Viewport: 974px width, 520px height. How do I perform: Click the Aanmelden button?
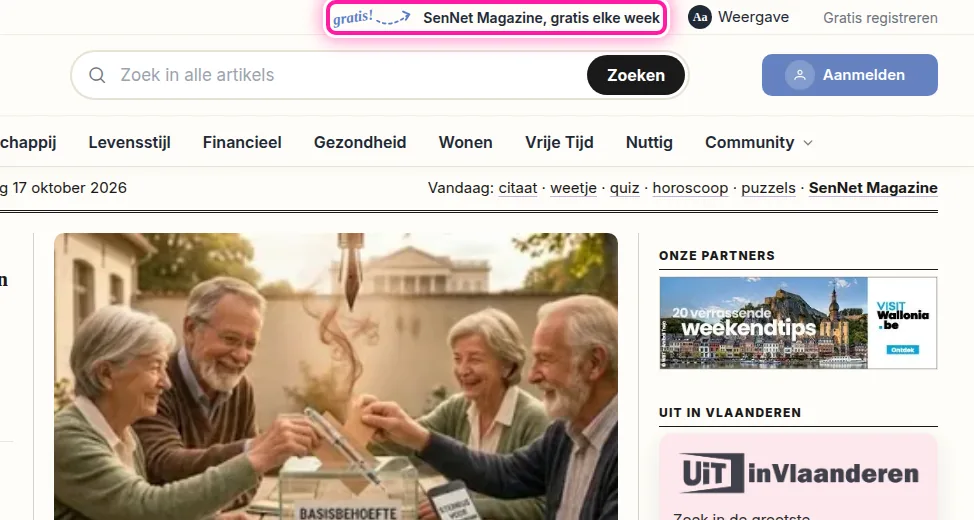(850, 75)
